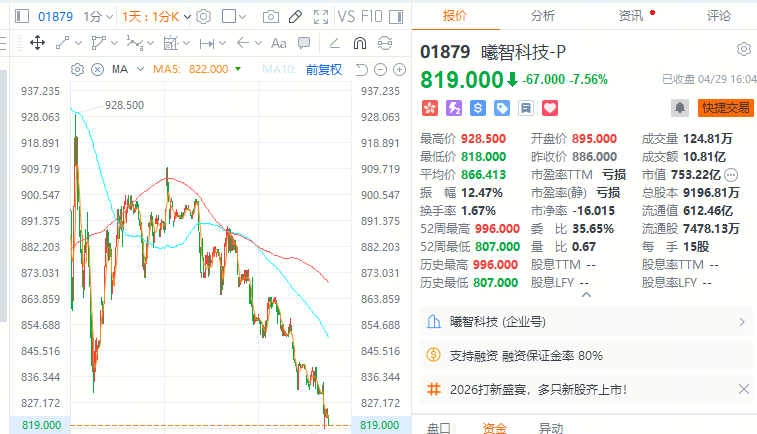Switch to the 报价 tab

455,16
